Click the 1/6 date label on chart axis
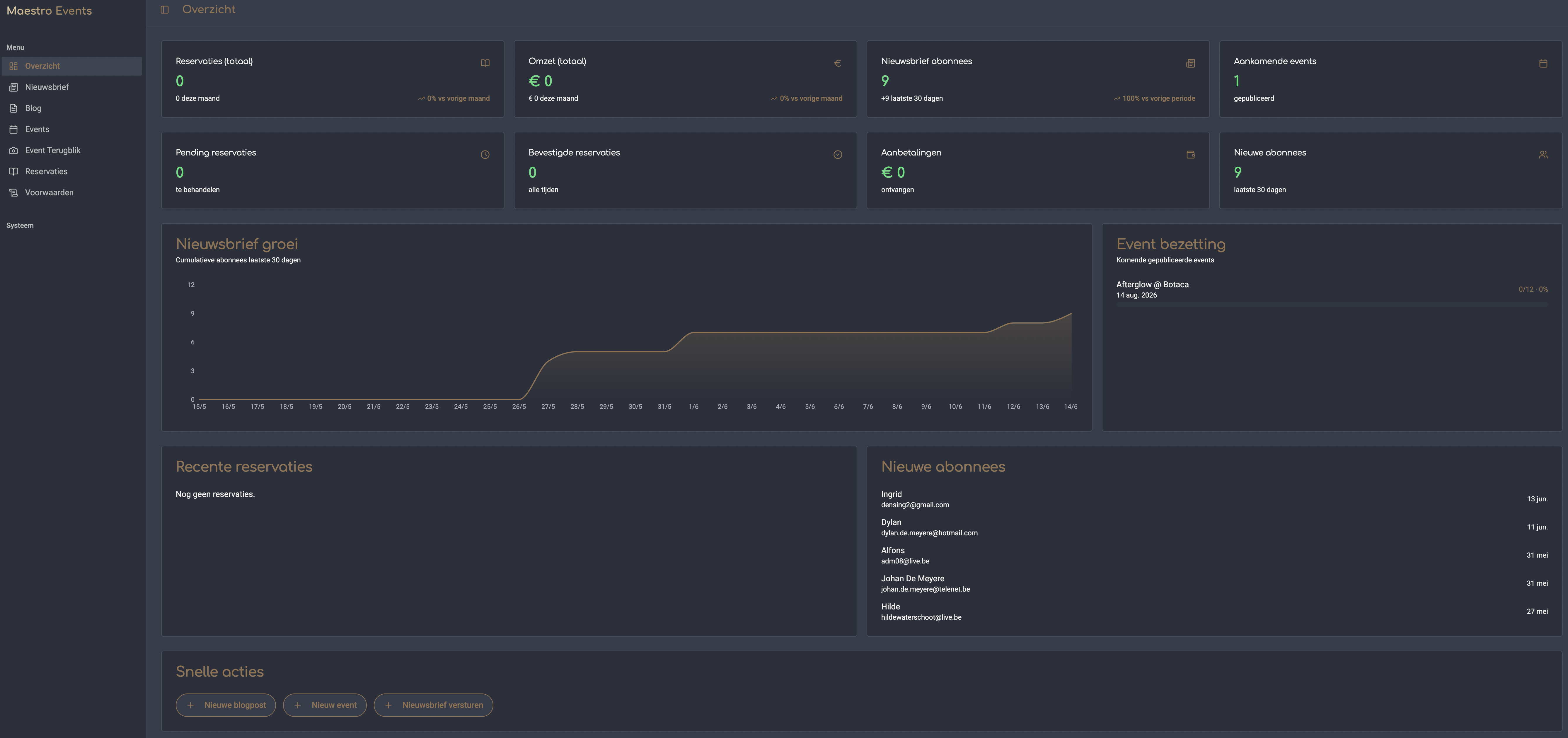1568x738 pixels. point(693,407)
